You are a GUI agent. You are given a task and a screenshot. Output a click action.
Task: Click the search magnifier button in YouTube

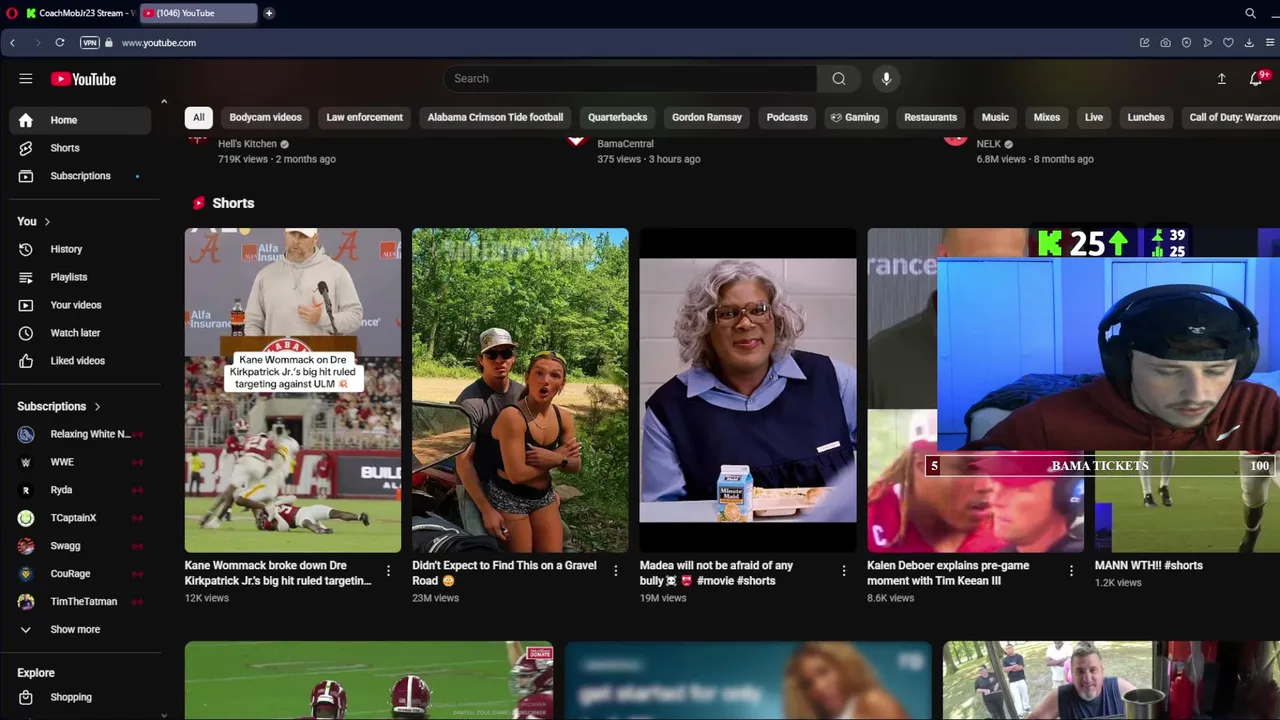(x=838, y=79)
